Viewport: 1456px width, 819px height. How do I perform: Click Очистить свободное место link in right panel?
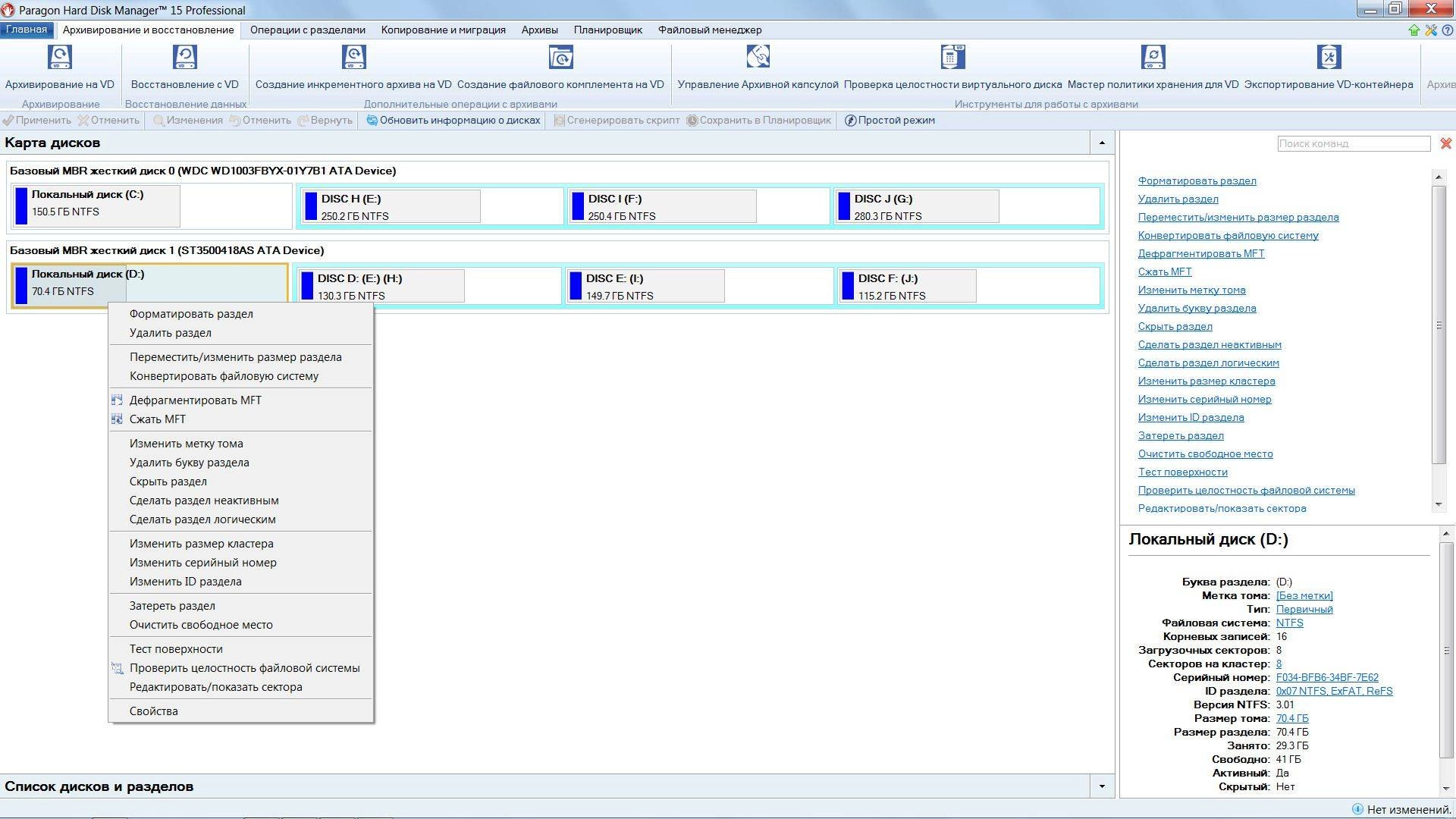tap(1205, 454)
